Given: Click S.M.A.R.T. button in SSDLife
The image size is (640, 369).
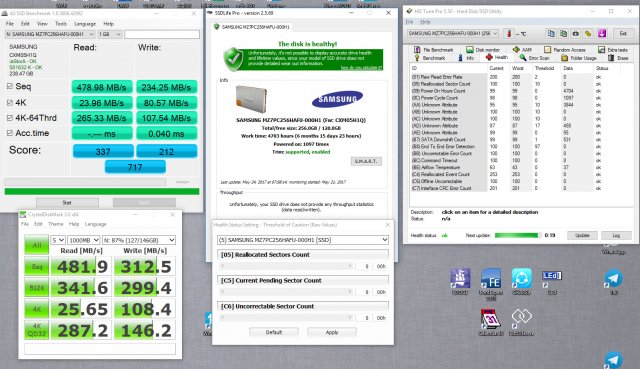Looking at the screenshot, I should (x=366, y=161).
